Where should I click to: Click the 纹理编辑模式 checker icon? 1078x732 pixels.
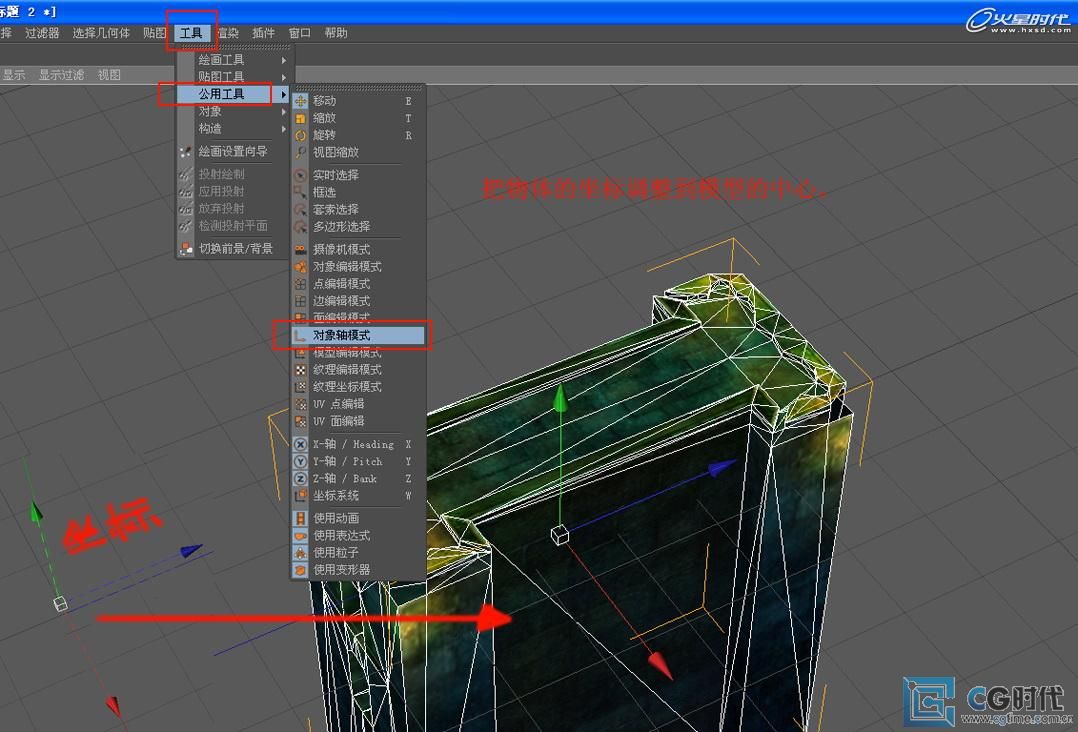pyautogui.click(x=300, y=370)
